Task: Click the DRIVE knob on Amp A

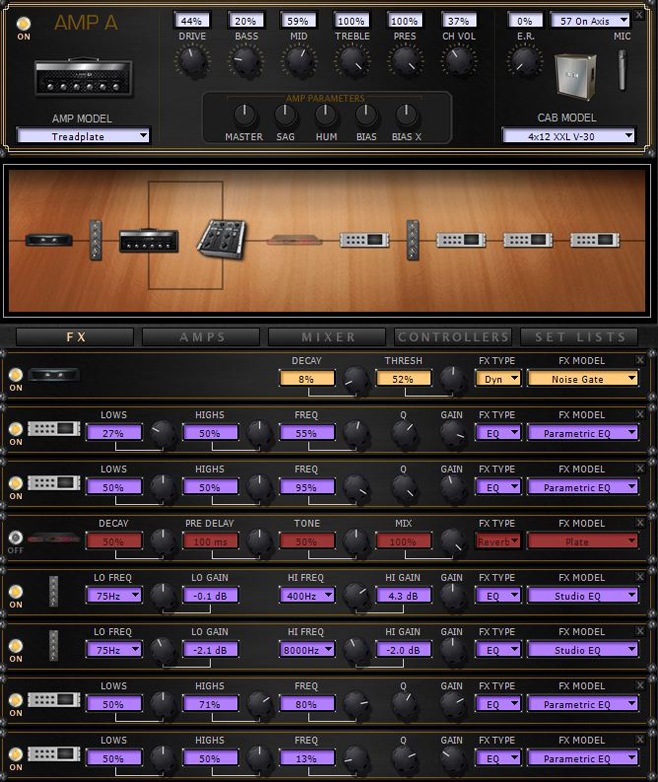Action: coord(192,61)
